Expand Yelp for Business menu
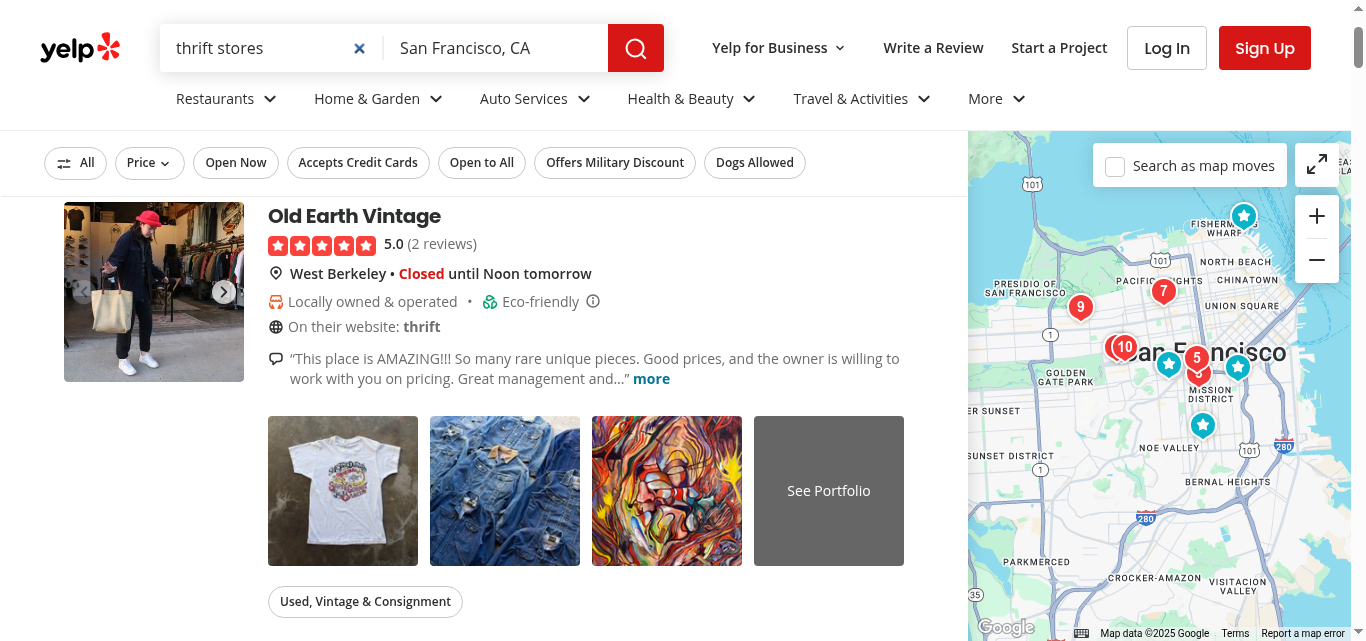Viewport: 1366px width, 641px height. click(x=779, y=48)
